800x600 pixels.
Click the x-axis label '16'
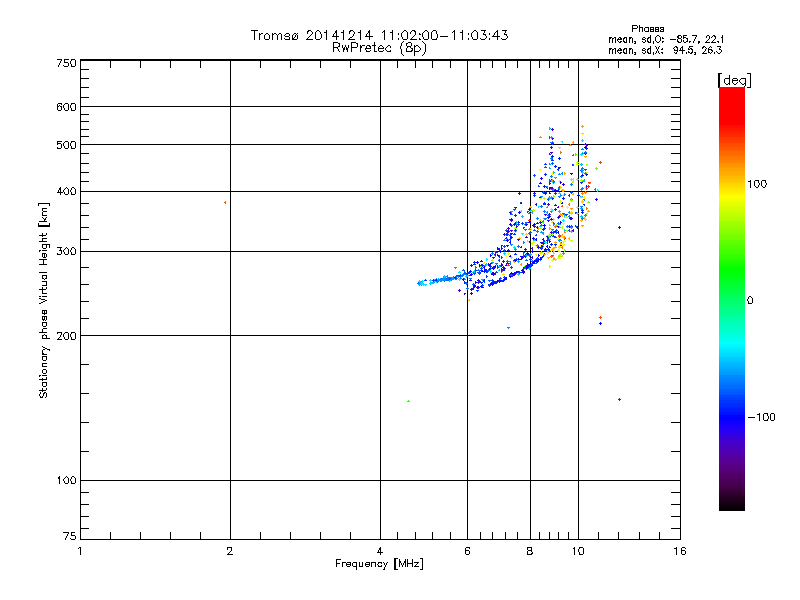coord(680,551)
